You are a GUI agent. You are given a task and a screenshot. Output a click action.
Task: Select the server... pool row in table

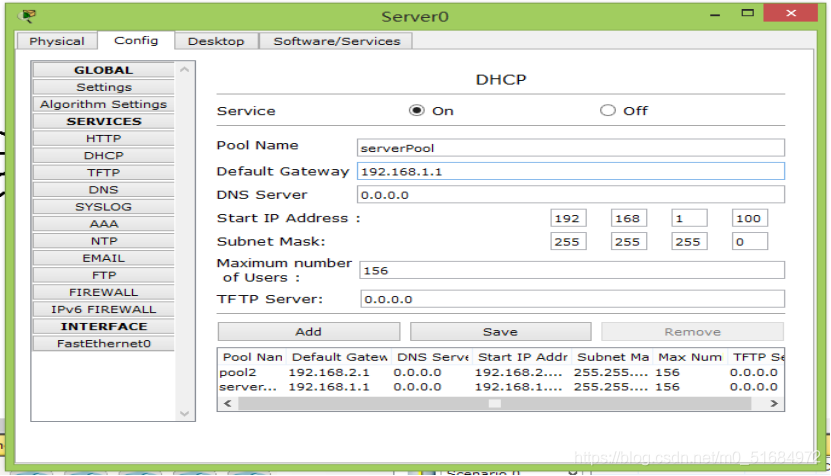tap(500, 387)
